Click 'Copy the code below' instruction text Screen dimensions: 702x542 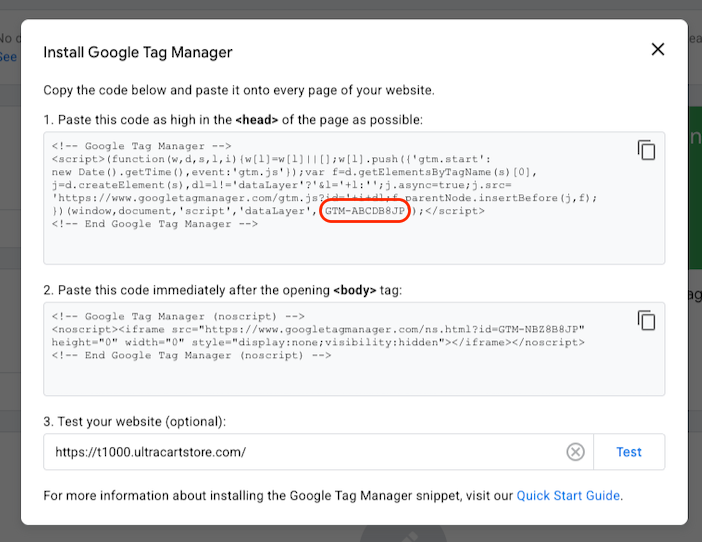(x=239, y=90)
